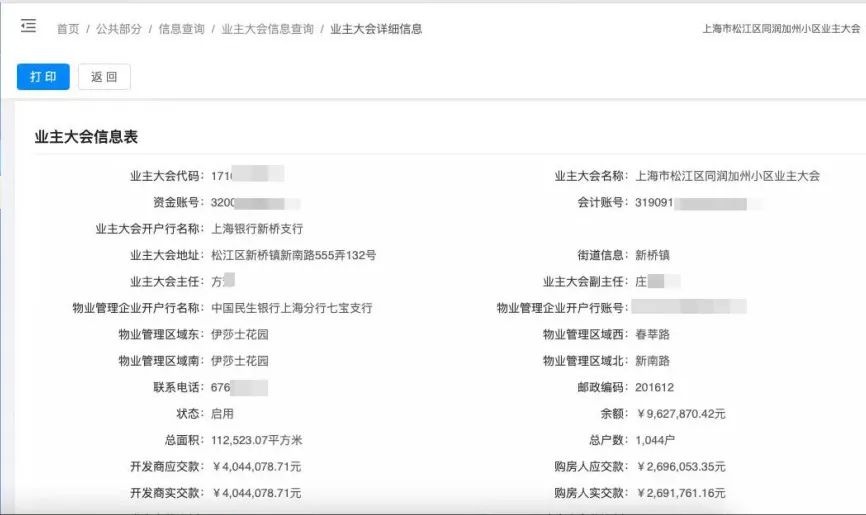Click the 业主大会信息表 section heading

86,138
